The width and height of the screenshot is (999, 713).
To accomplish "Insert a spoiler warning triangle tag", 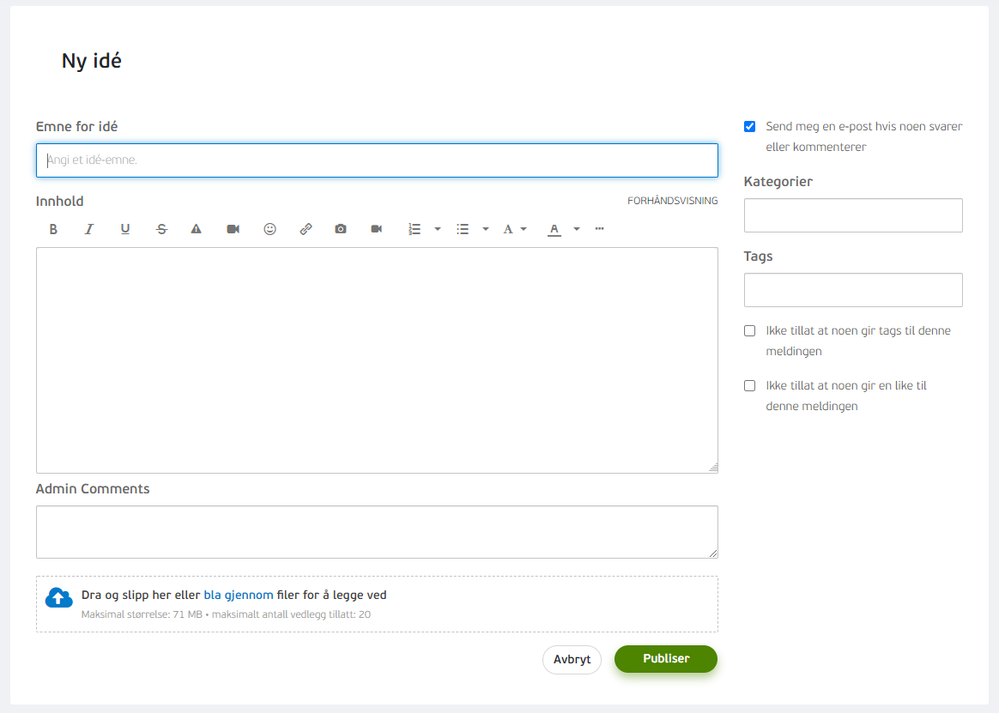I will [x=196, y=229].
